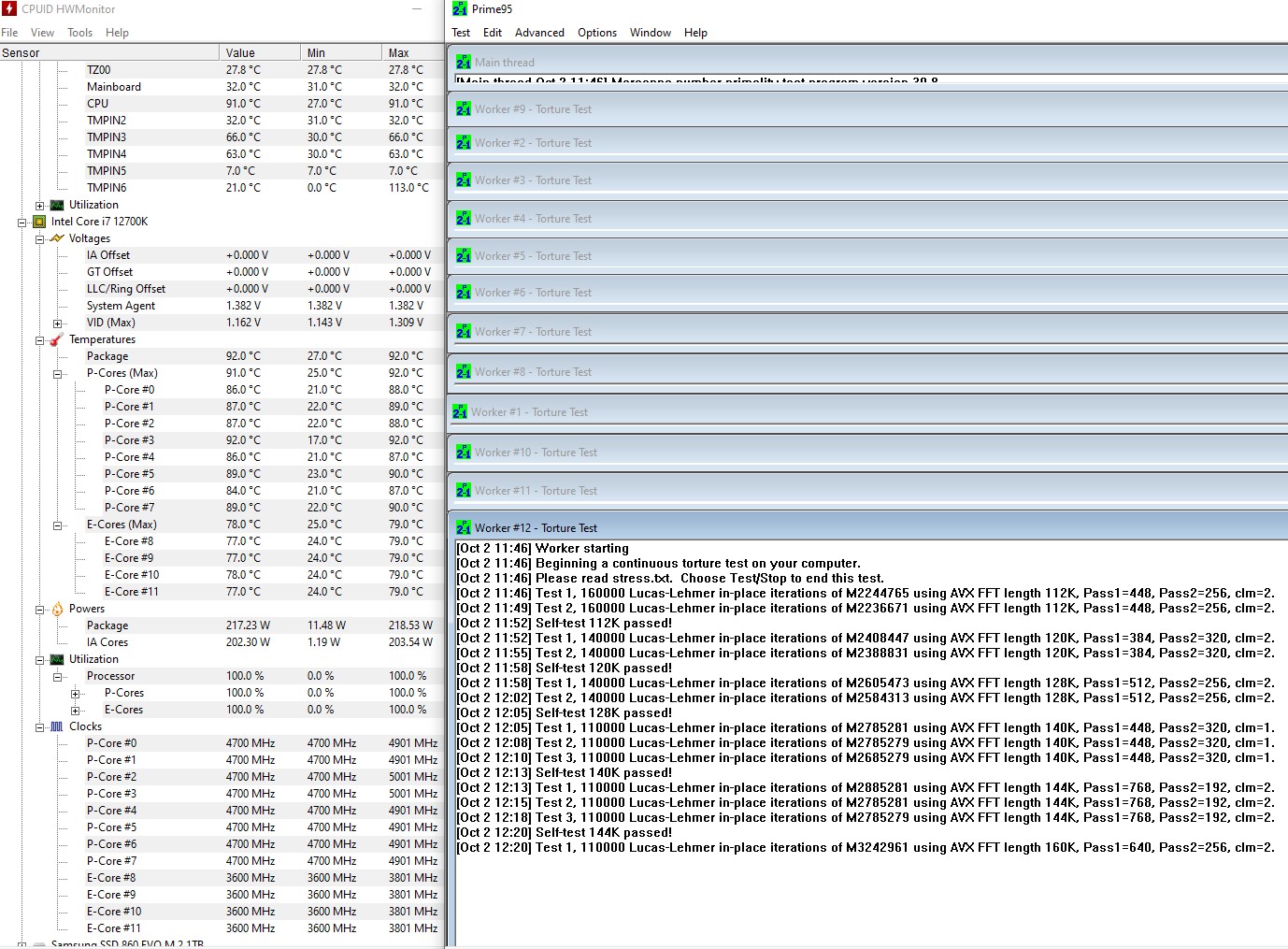1288x949 pixels.
Task: Click the CPUID HWMonitor app icon in title bar
Action: click(10, 9)
